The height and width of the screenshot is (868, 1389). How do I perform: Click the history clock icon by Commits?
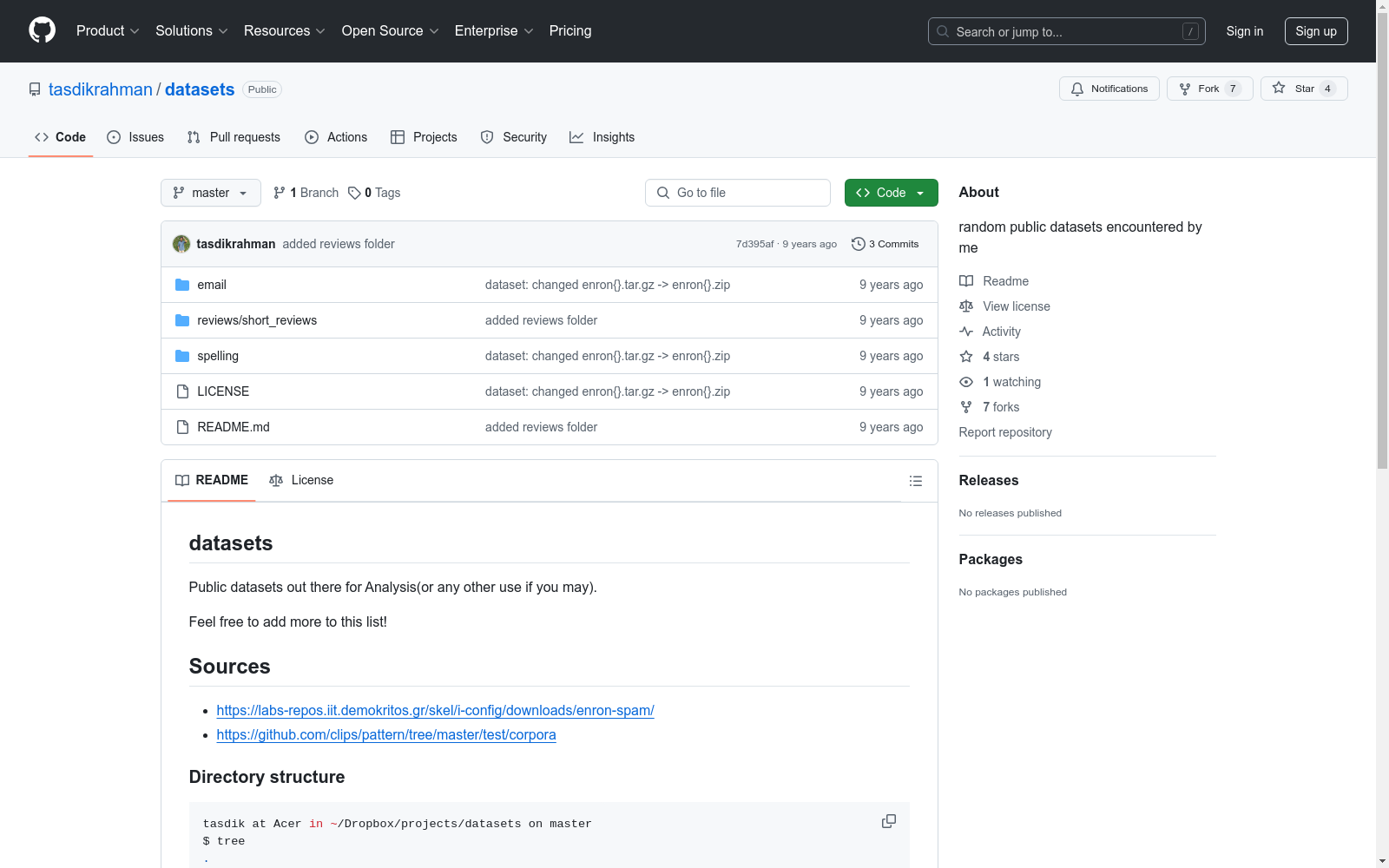coord(859,244)
